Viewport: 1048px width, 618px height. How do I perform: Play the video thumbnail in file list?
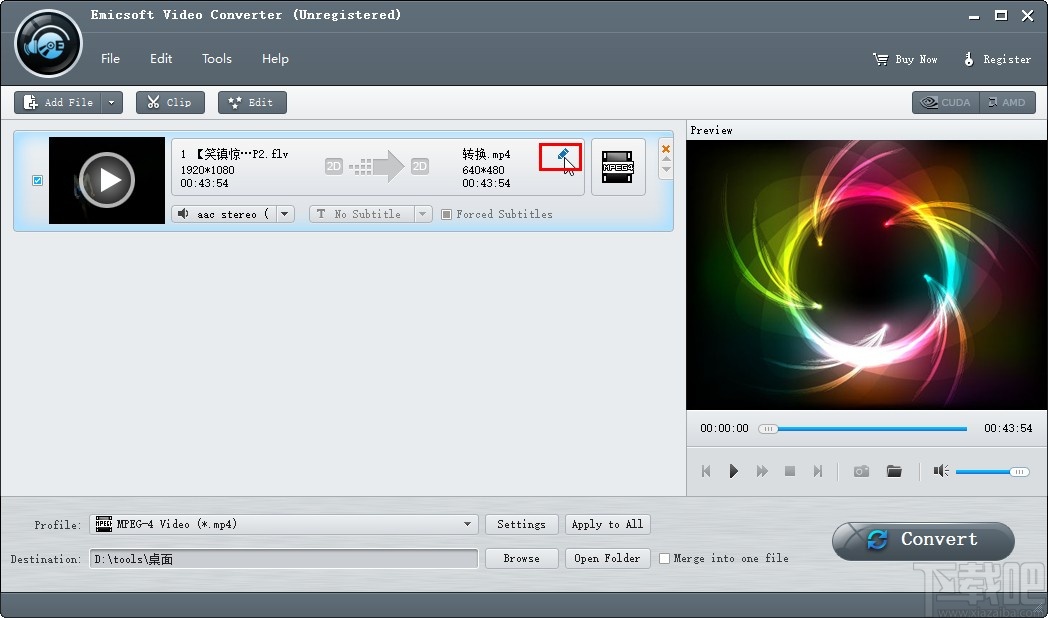point(107,180)
